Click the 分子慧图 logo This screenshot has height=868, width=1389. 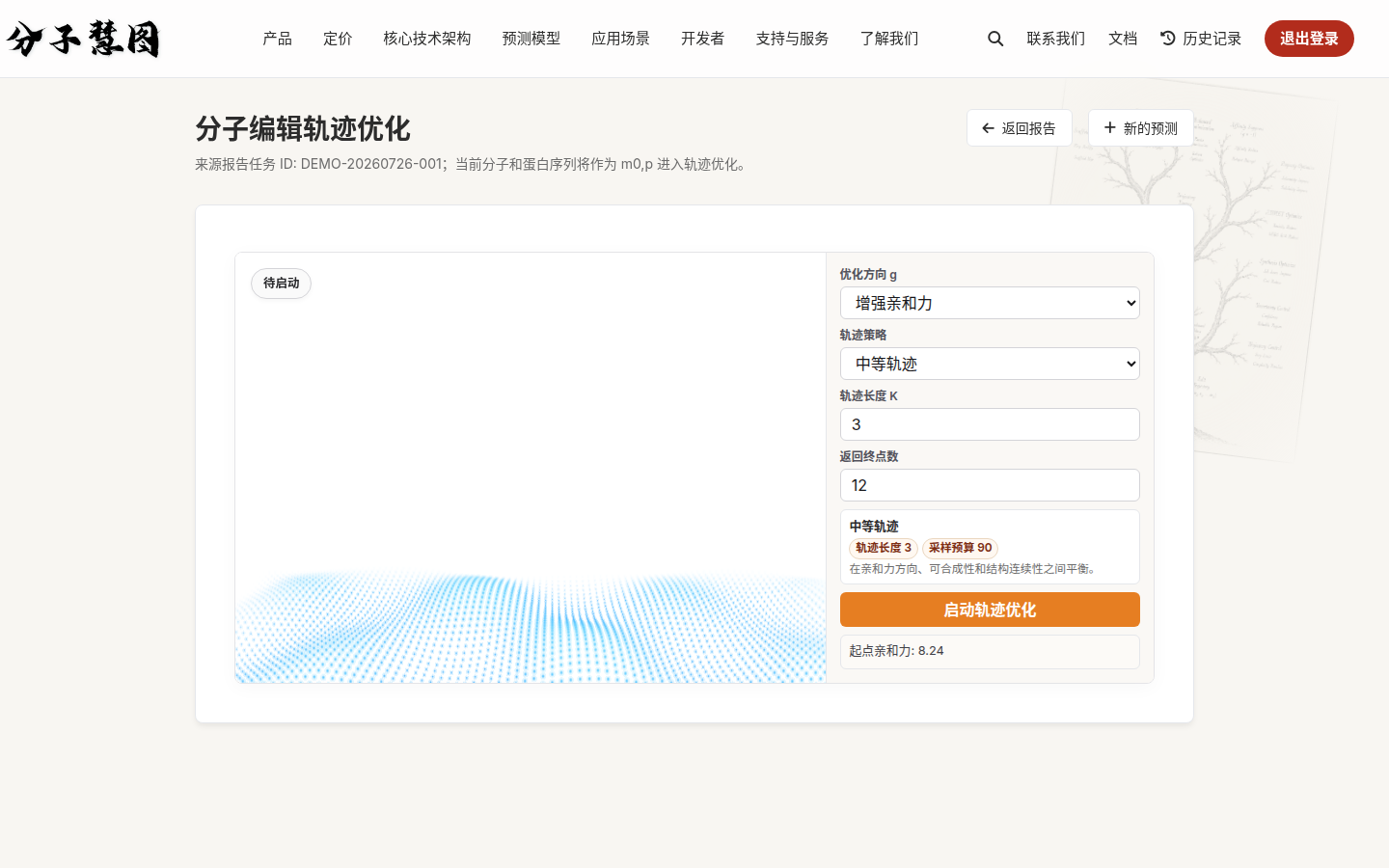pos(83,39)
